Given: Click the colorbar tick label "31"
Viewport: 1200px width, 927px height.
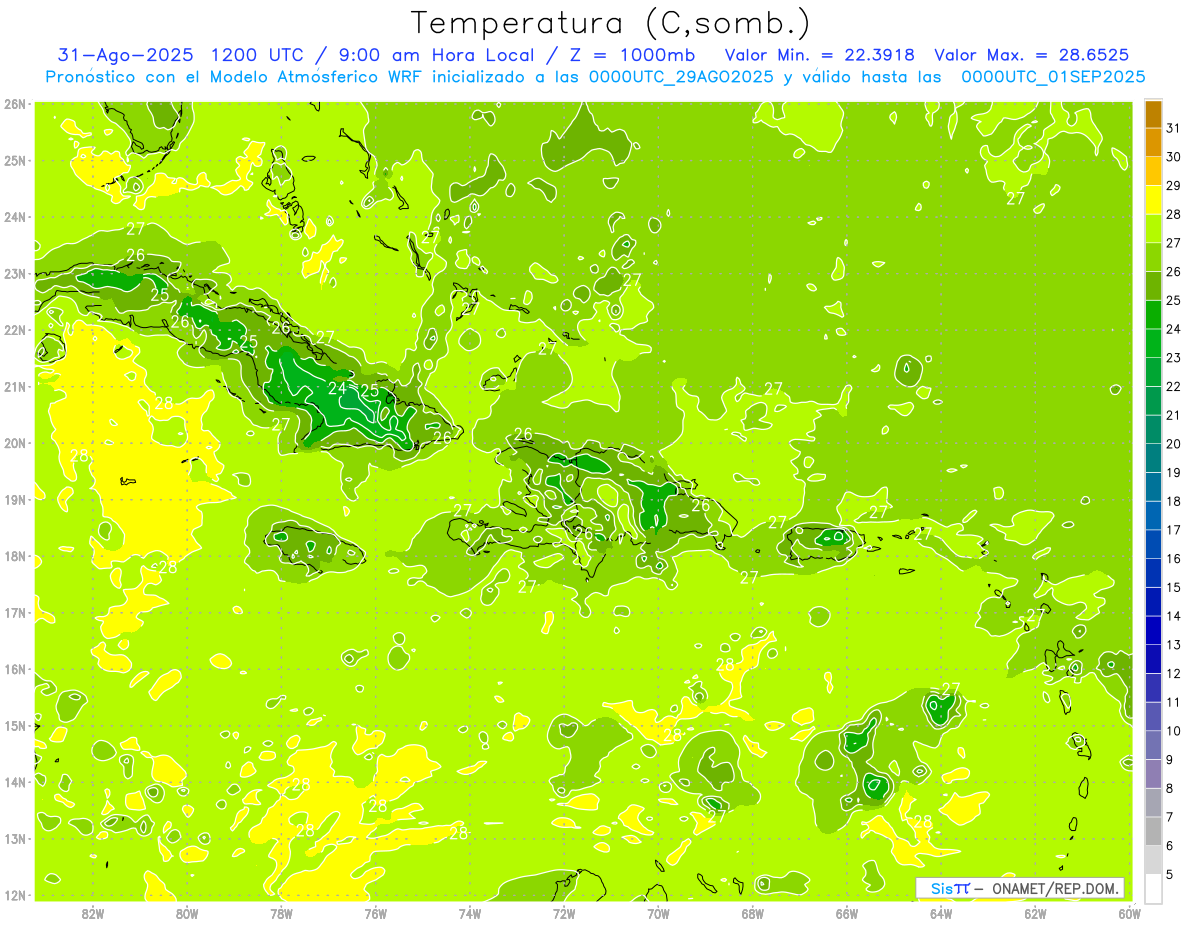Looking at the screenshot, I should [1174, 129].
